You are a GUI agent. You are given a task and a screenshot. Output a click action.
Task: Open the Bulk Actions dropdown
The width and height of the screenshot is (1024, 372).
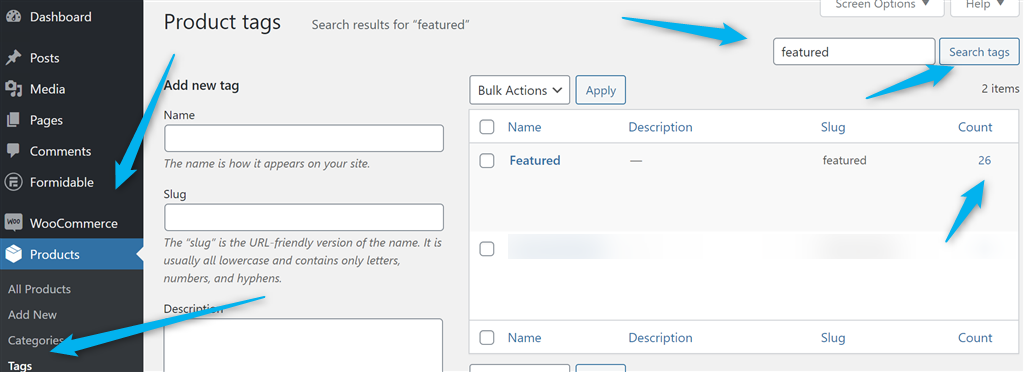520,91
